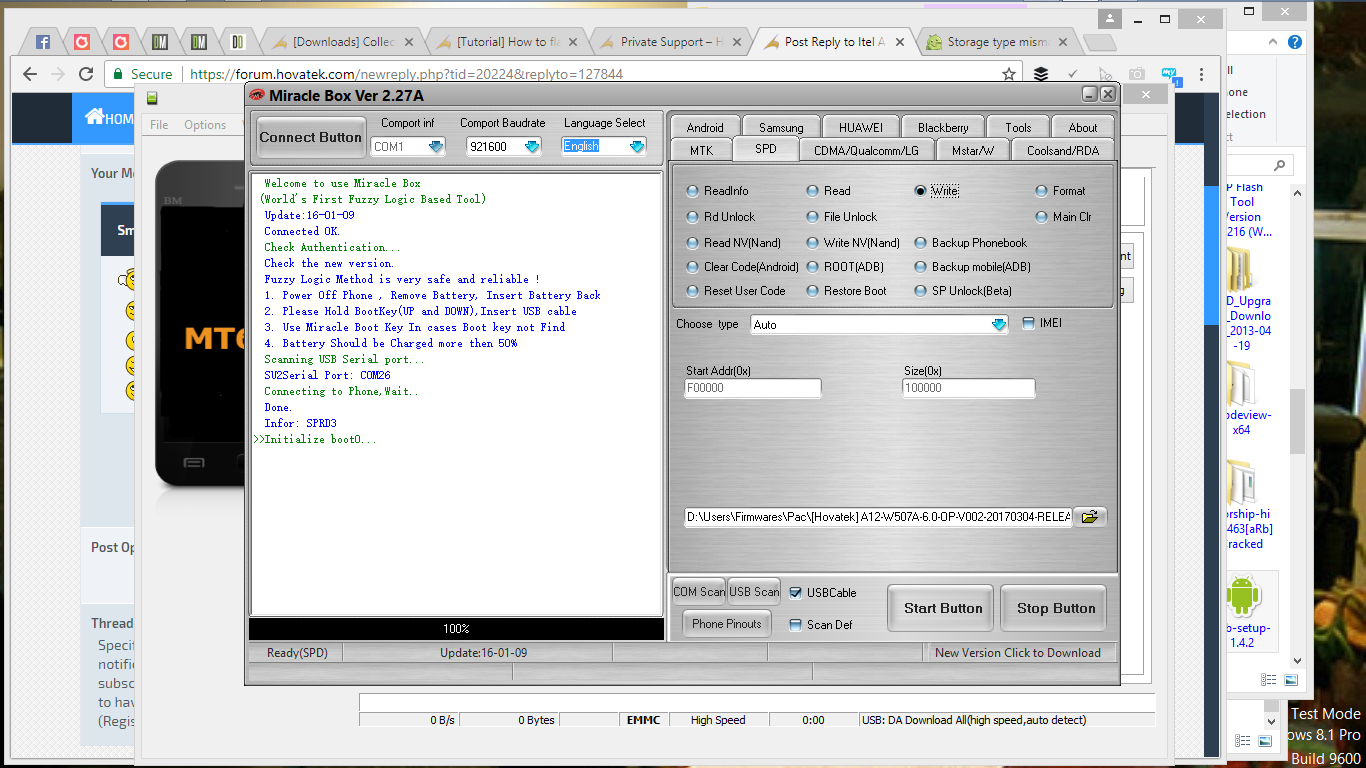Open the HUAWEI tab
1366x768 pixels.
tap(861, 127)
